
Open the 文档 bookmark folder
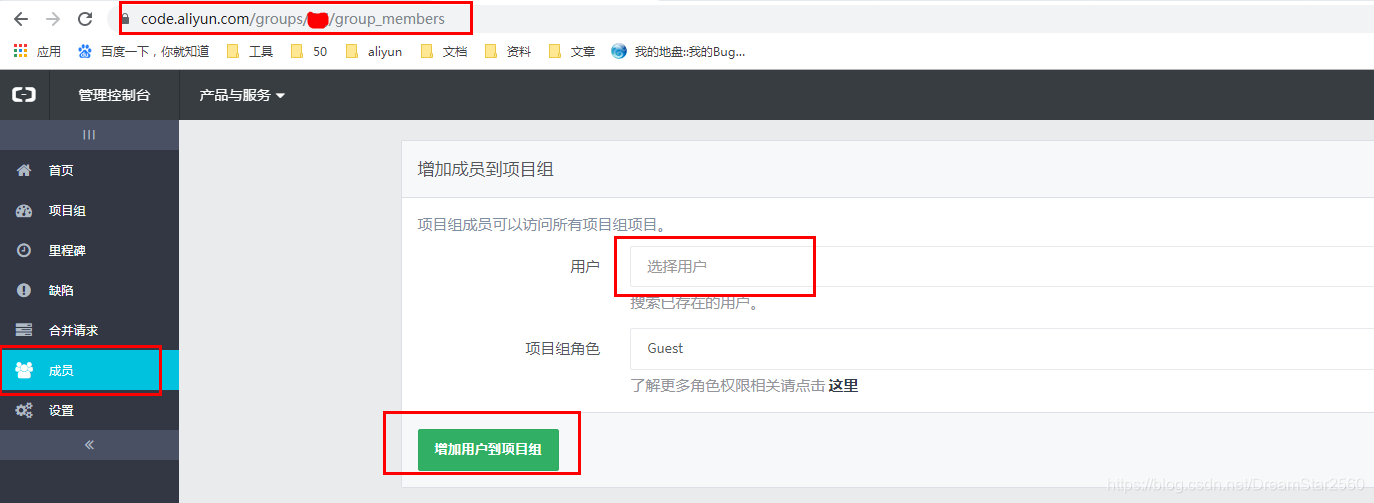[x=444, y=51]
